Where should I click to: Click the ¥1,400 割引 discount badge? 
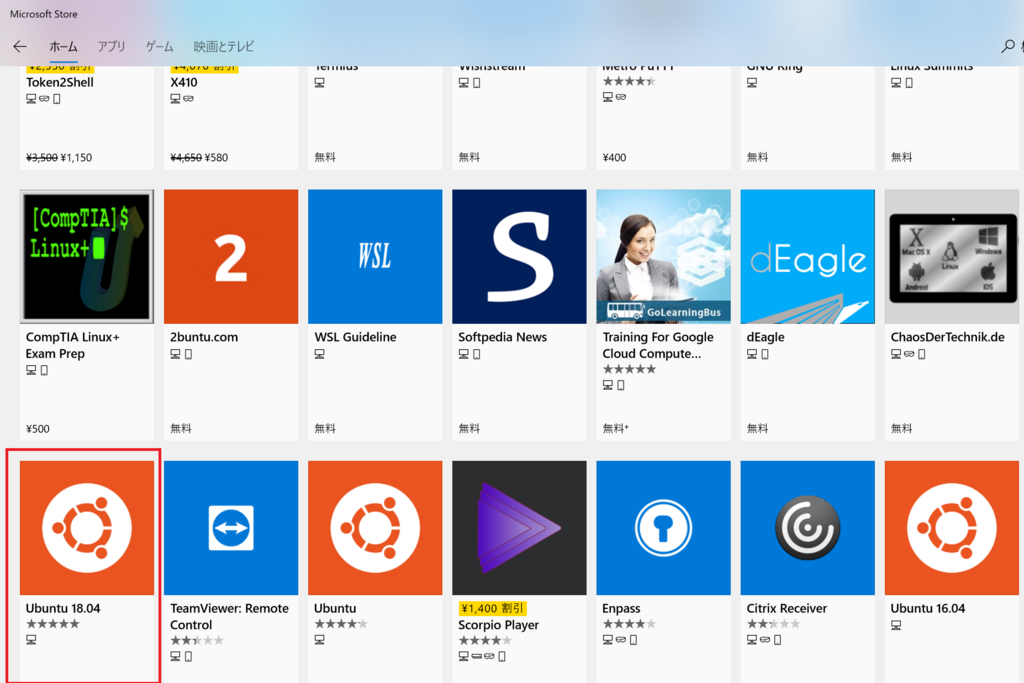coord(492,608)
